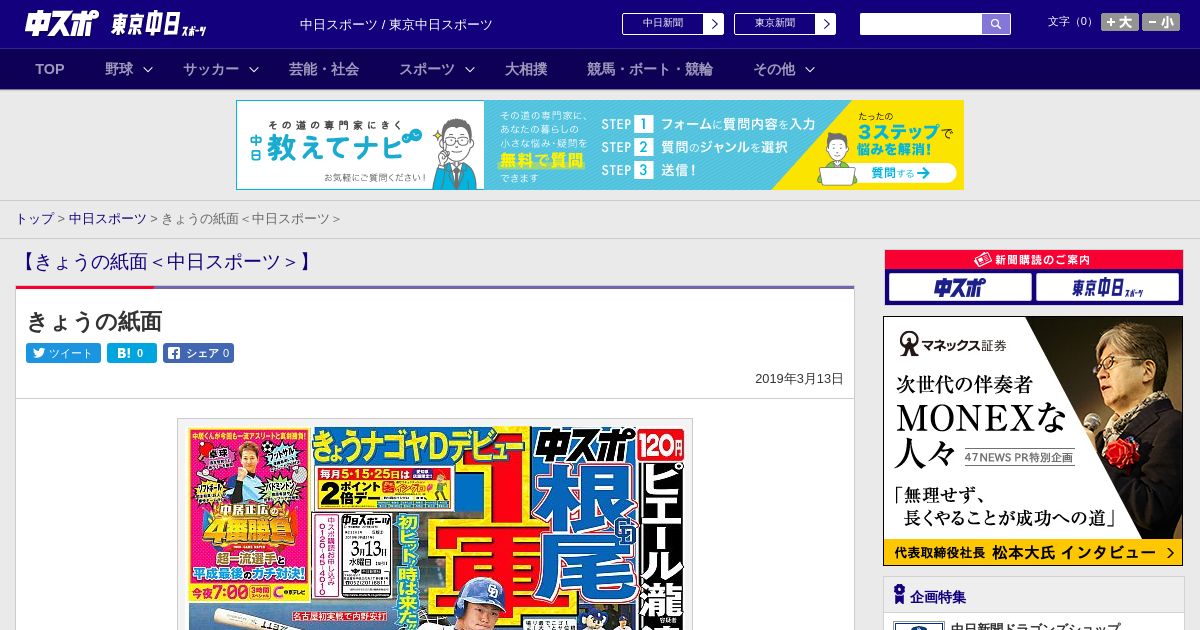Click 東京中日スポーツ subscription guide button
Image resolution: width=1200 pixels, height=630 pixels.
coord(1107,288)
